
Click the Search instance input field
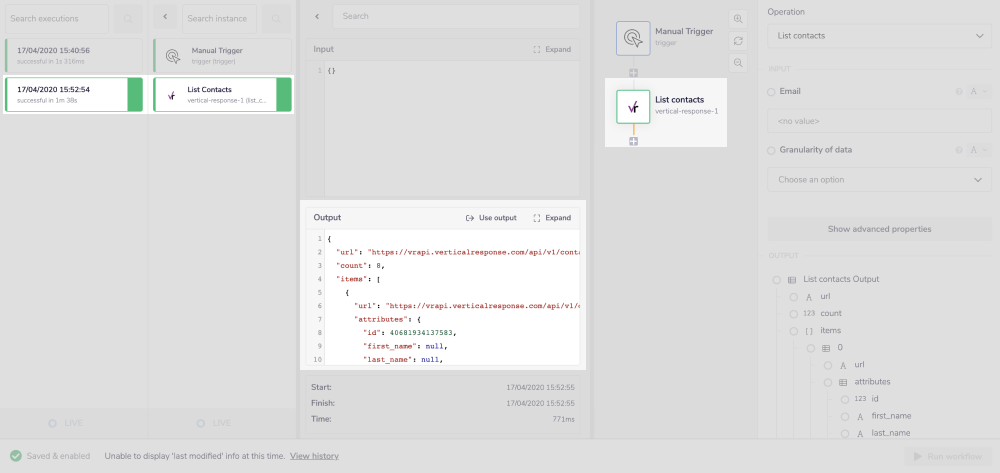click(219, 18)
